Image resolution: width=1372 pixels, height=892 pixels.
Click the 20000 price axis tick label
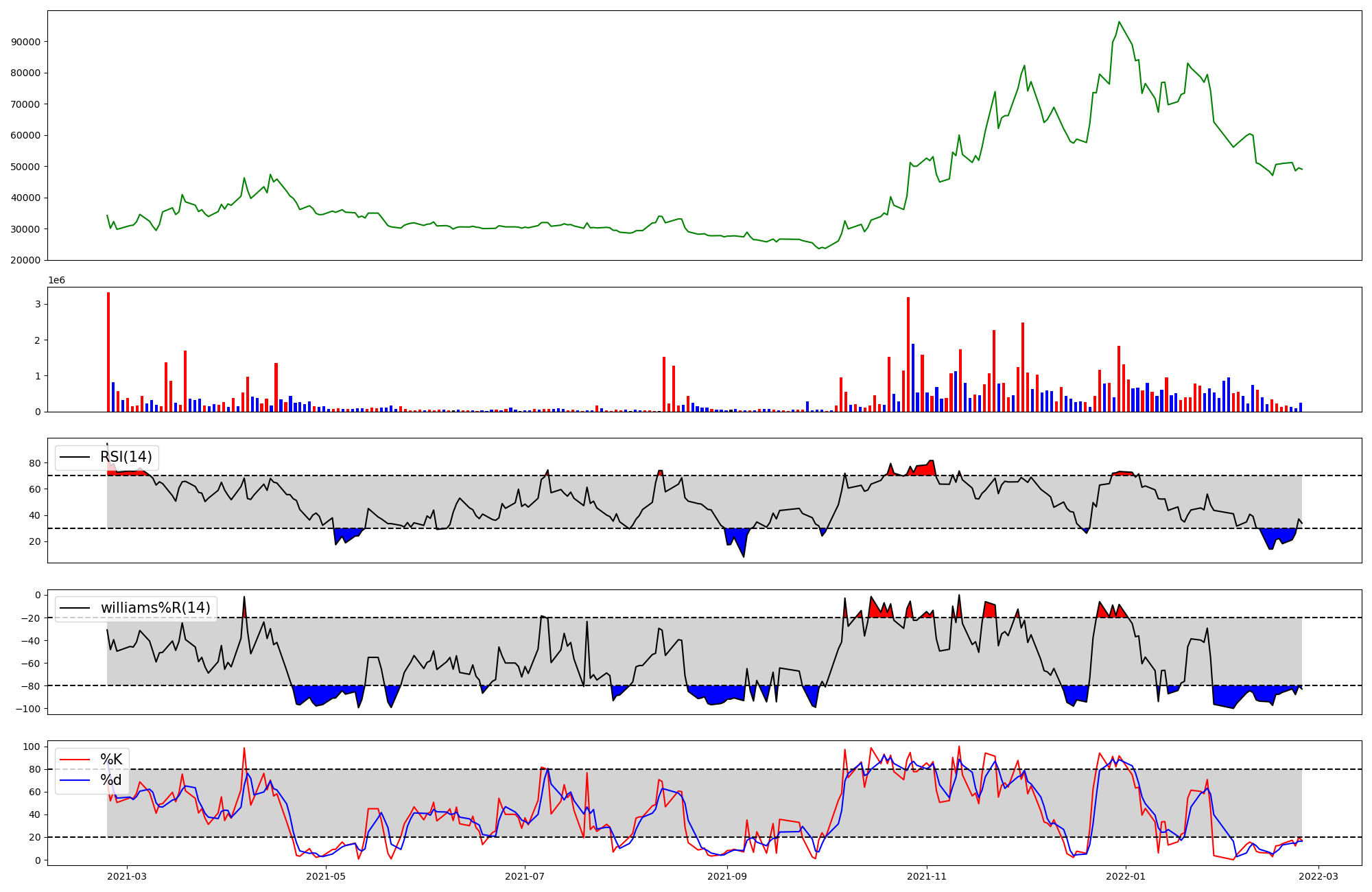(x=26, y=260)
